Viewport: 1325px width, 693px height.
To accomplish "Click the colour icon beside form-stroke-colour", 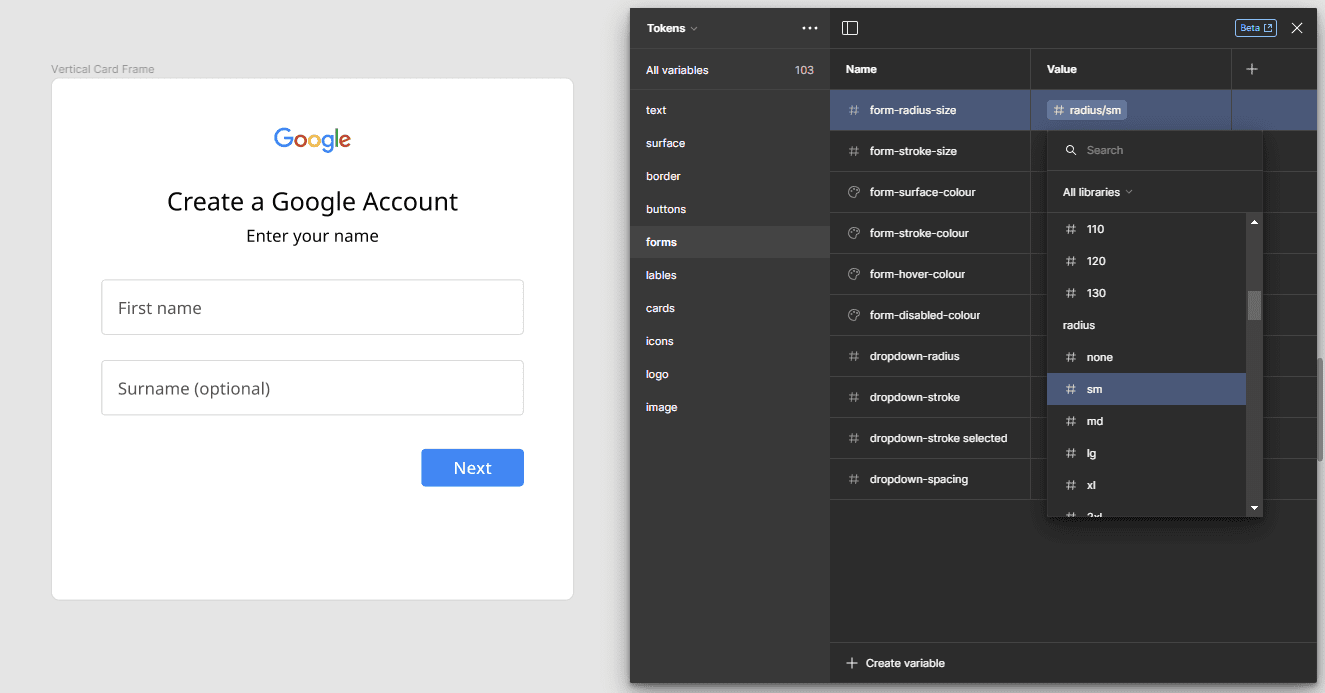I will 852,233.
